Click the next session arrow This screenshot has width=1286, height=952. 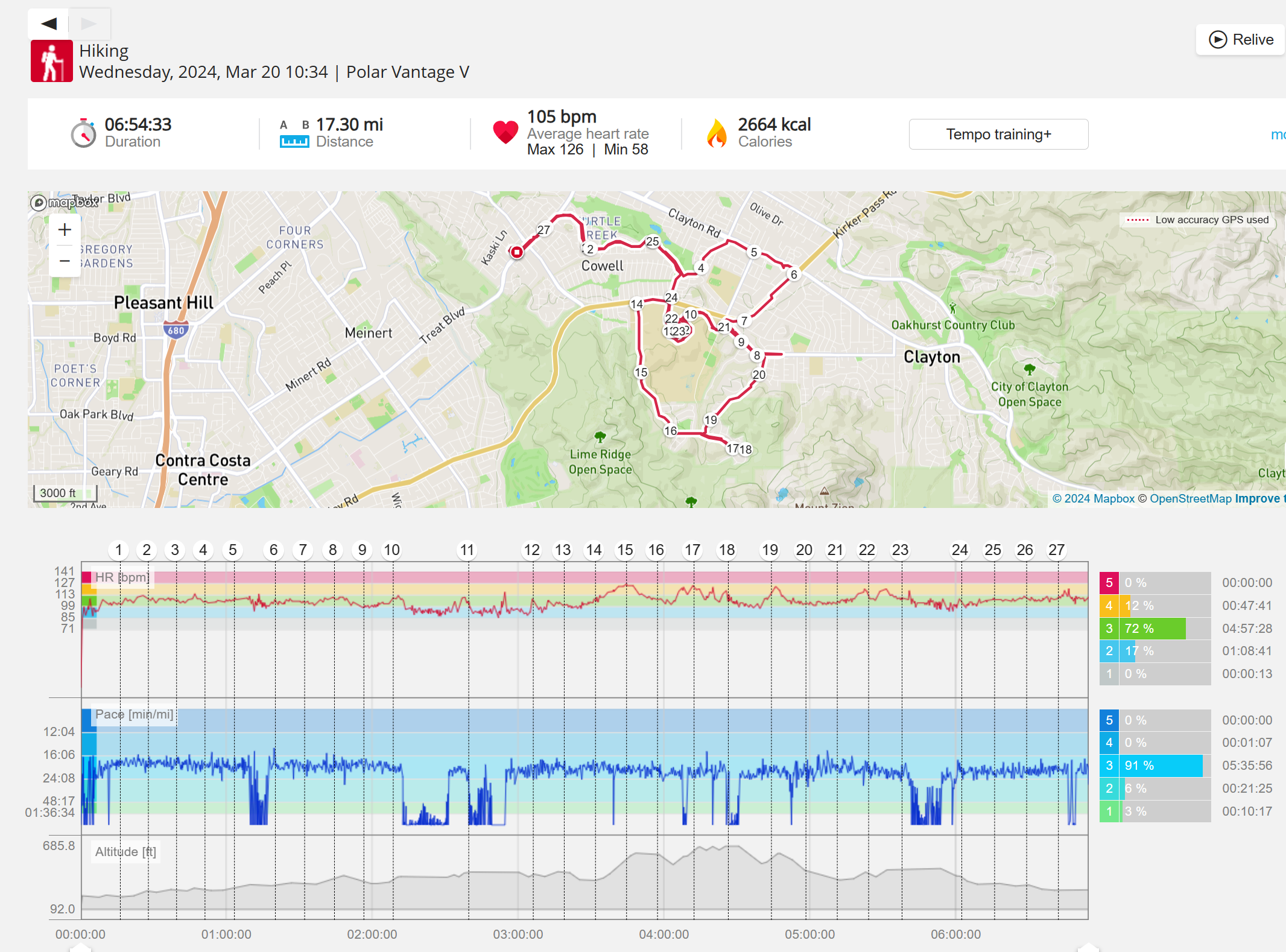[x=89, y=24]
